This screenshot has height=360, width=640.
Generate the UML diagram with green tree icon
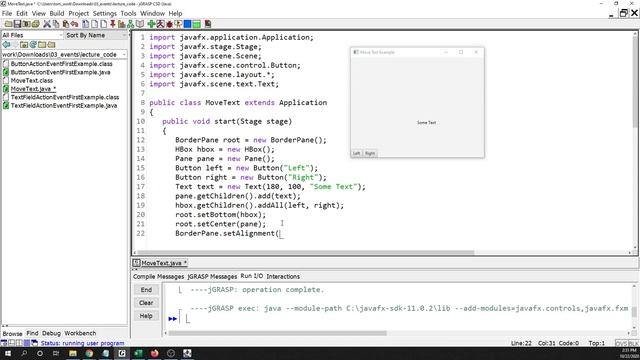pos(130,24)
